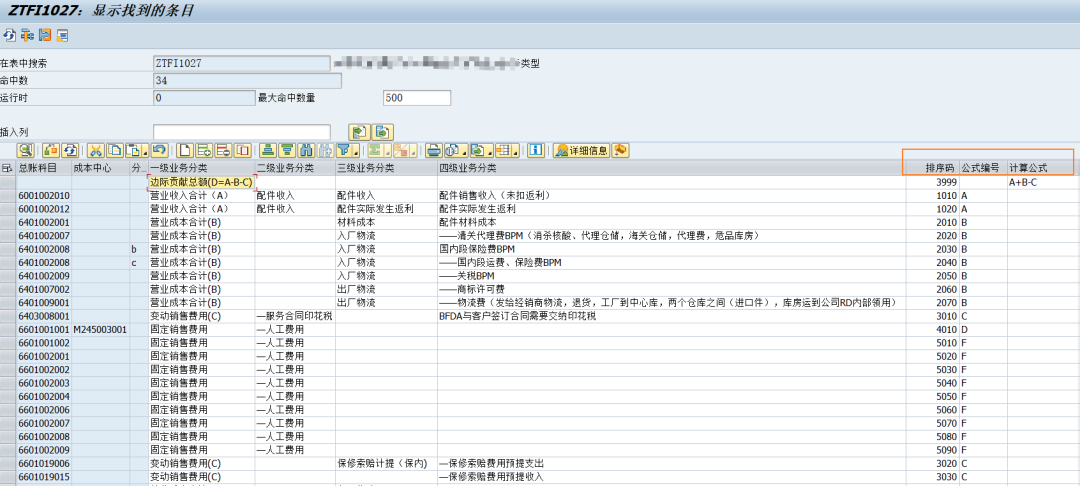1080x486 pixels.
Task: Open the Export dropdown in grid toolbar
Action: 482,150
